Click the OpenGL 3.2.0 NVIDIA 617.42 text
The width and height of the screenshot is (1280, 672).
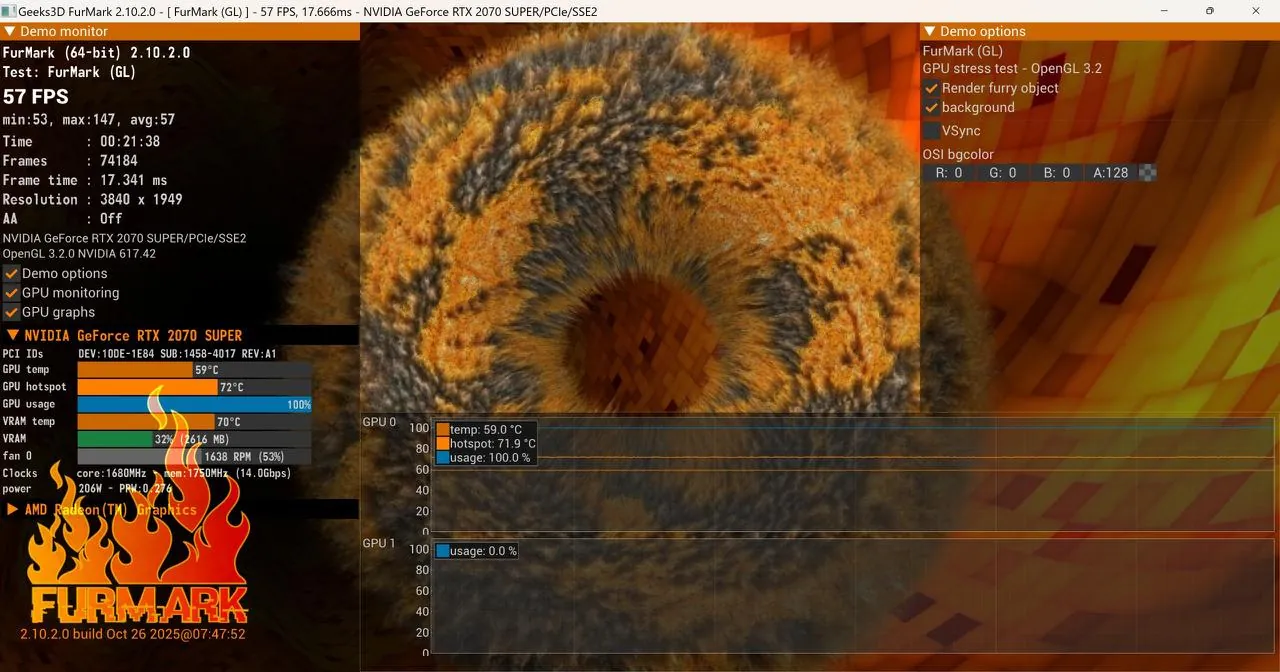click(80, 254)
